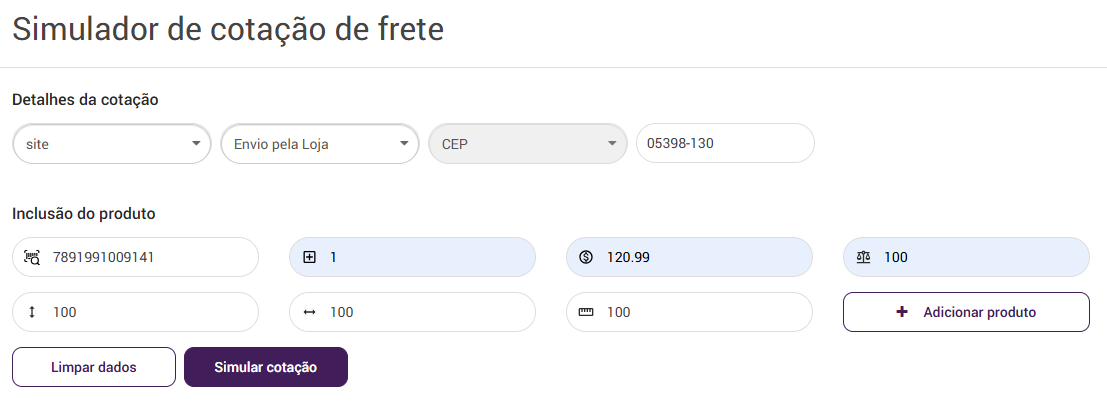Image resolution: width=1107 pixels, height=403 pixels.
Task: Click the width horizontal arrow icon
Action: pyautogui.click(x=309, y=312)
